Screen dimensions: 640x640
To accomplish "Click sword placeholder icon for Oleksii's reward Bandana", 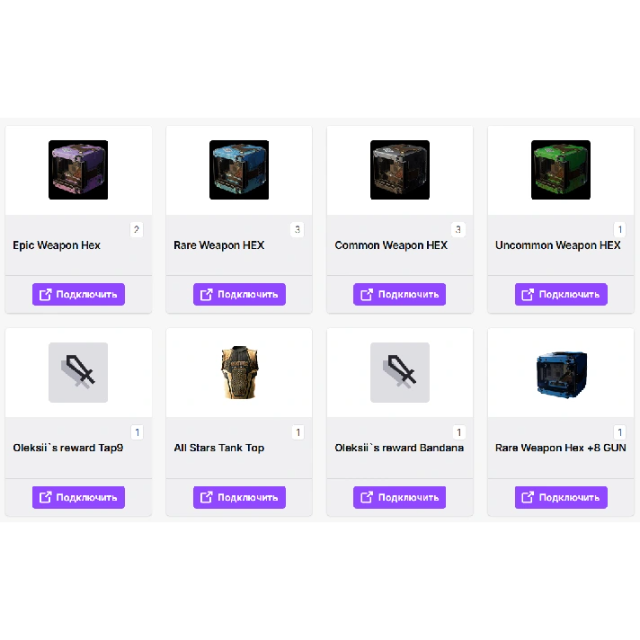I will click(x=400, y=372).
